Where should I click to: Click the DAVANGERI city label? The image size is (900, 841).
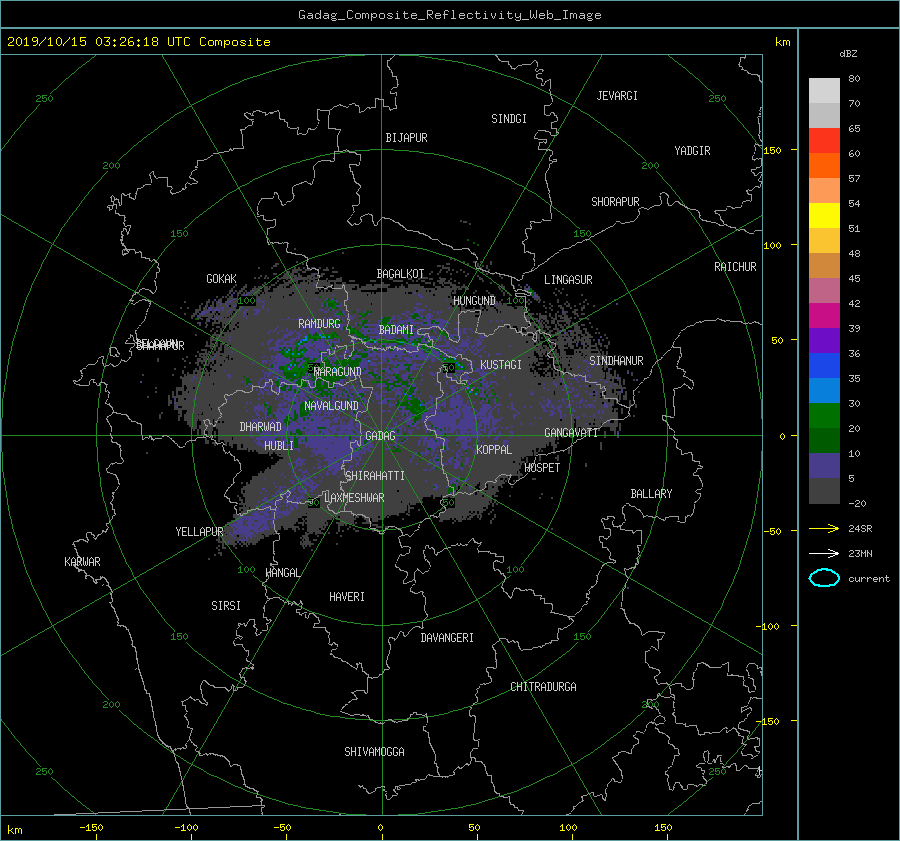pos(447,638)
